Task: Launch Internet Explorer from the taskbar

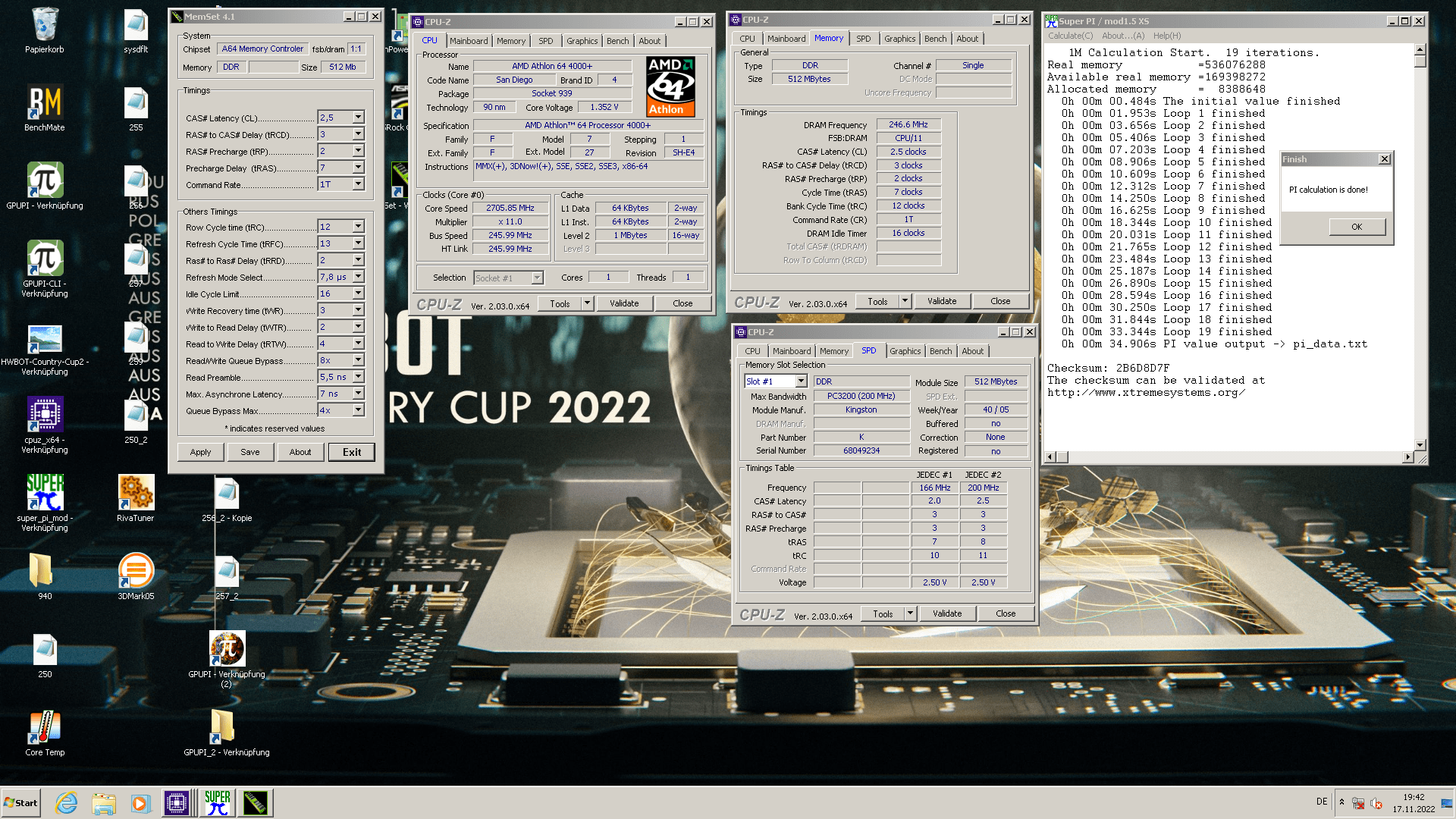Action: 67,803
